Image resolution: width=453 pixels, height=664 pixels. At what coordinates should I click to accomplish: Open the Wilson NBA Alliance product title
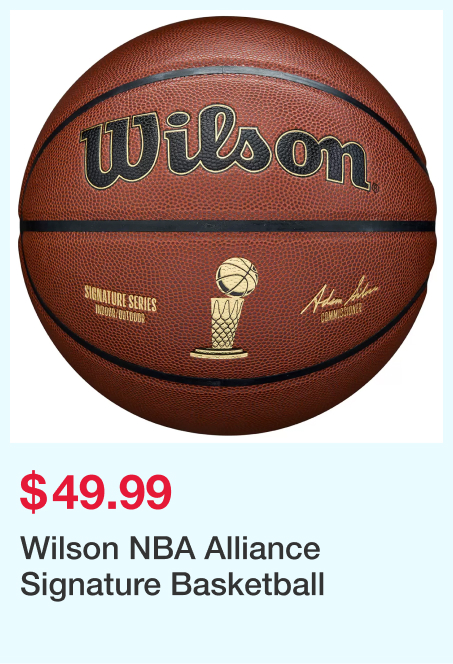(170, 548)
